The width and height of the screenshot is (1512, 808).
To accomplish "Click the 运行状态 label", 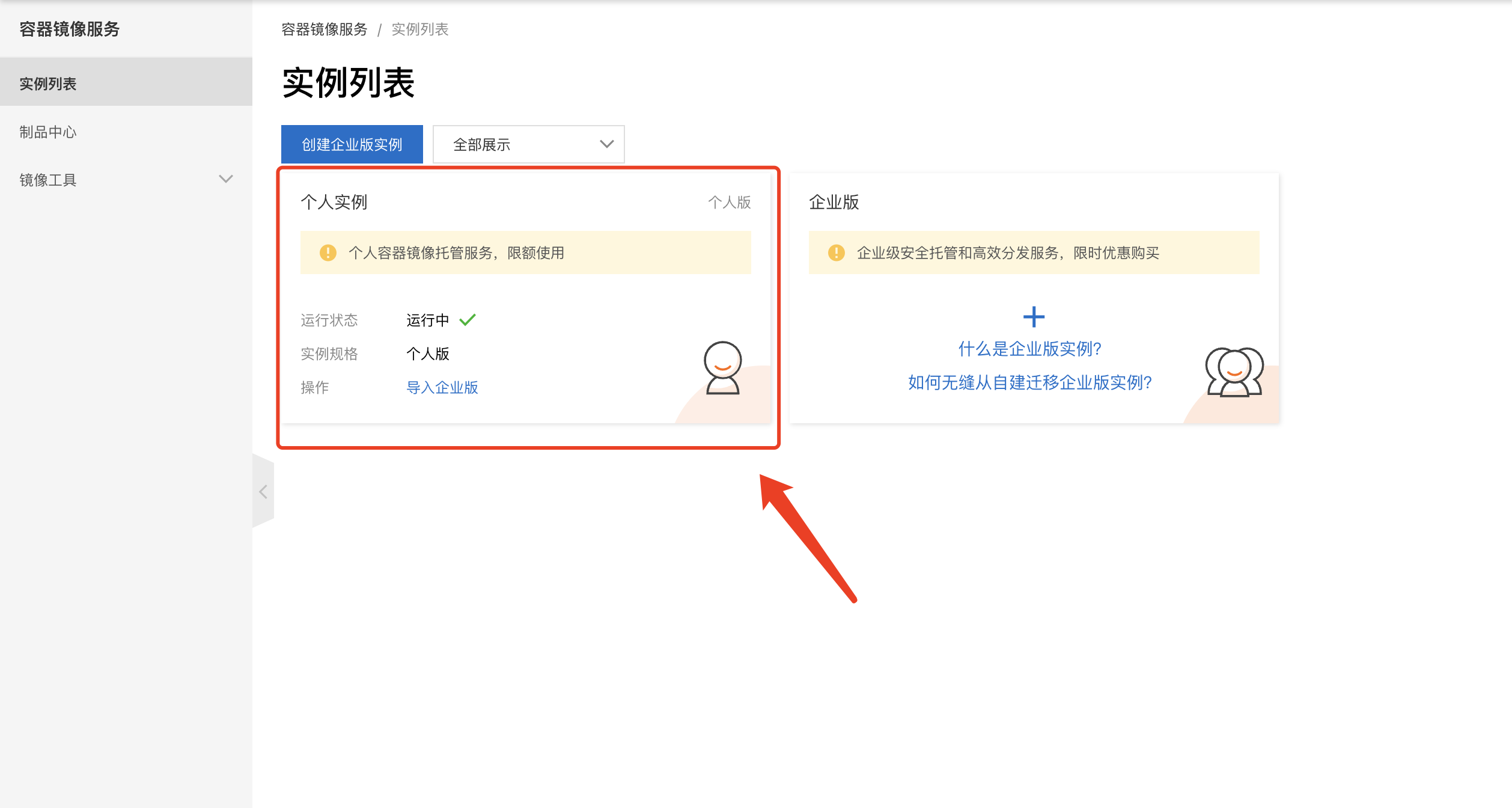I will tap(329, 320).
